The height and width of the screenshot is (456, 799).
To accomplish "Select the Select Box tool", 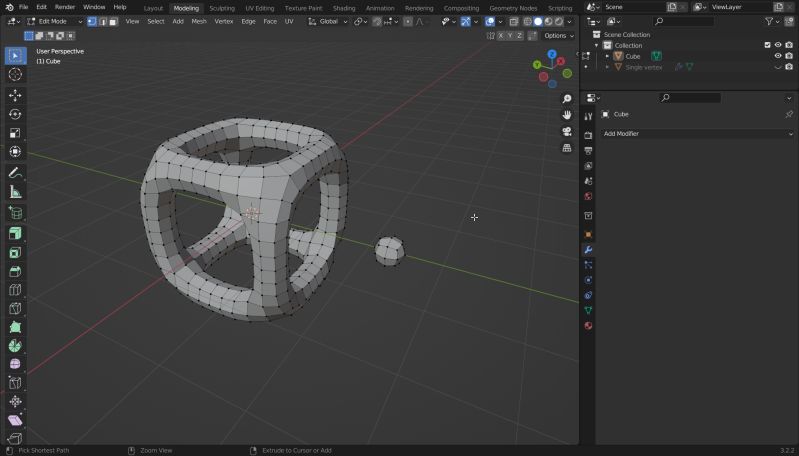I will (x=15, y=56).
